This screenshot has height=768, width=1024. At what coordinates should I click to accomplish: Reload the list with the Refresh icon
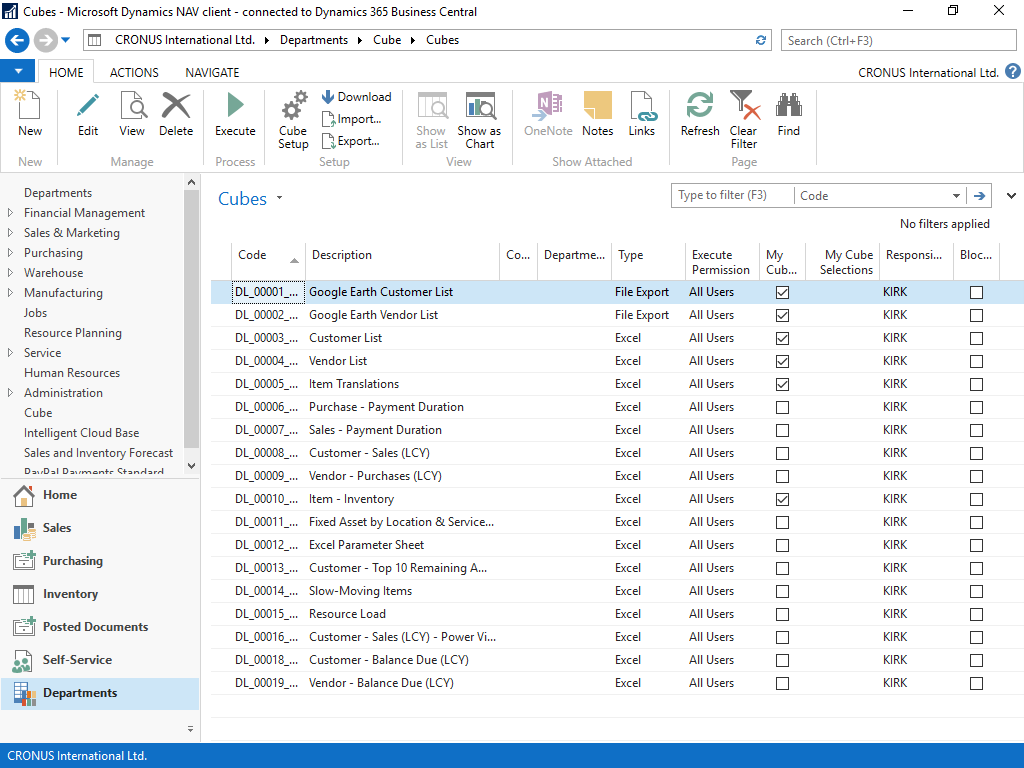(x=700, y=114)
